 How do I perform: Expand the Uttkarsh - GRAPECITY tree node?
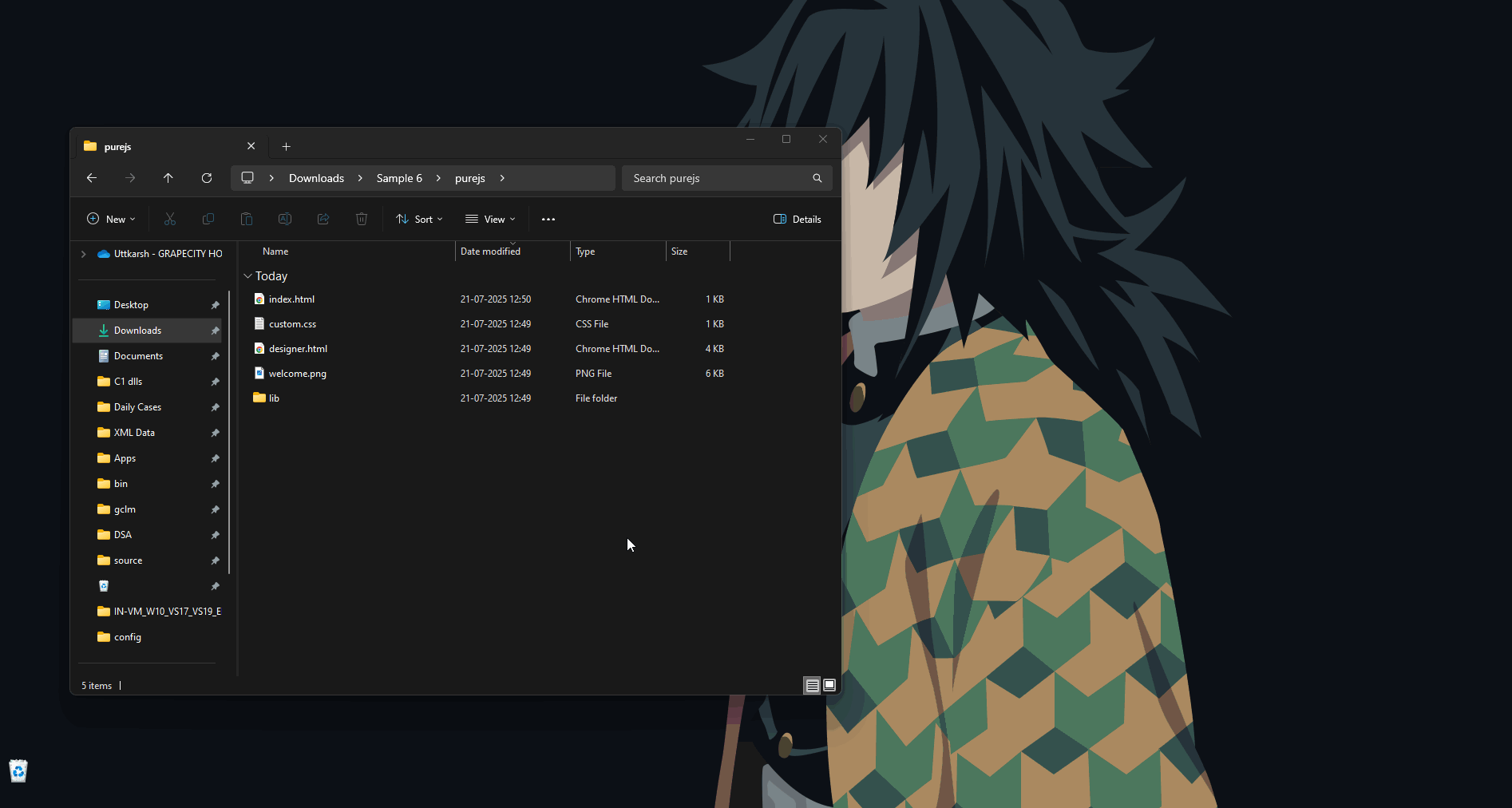coord(83,254)
